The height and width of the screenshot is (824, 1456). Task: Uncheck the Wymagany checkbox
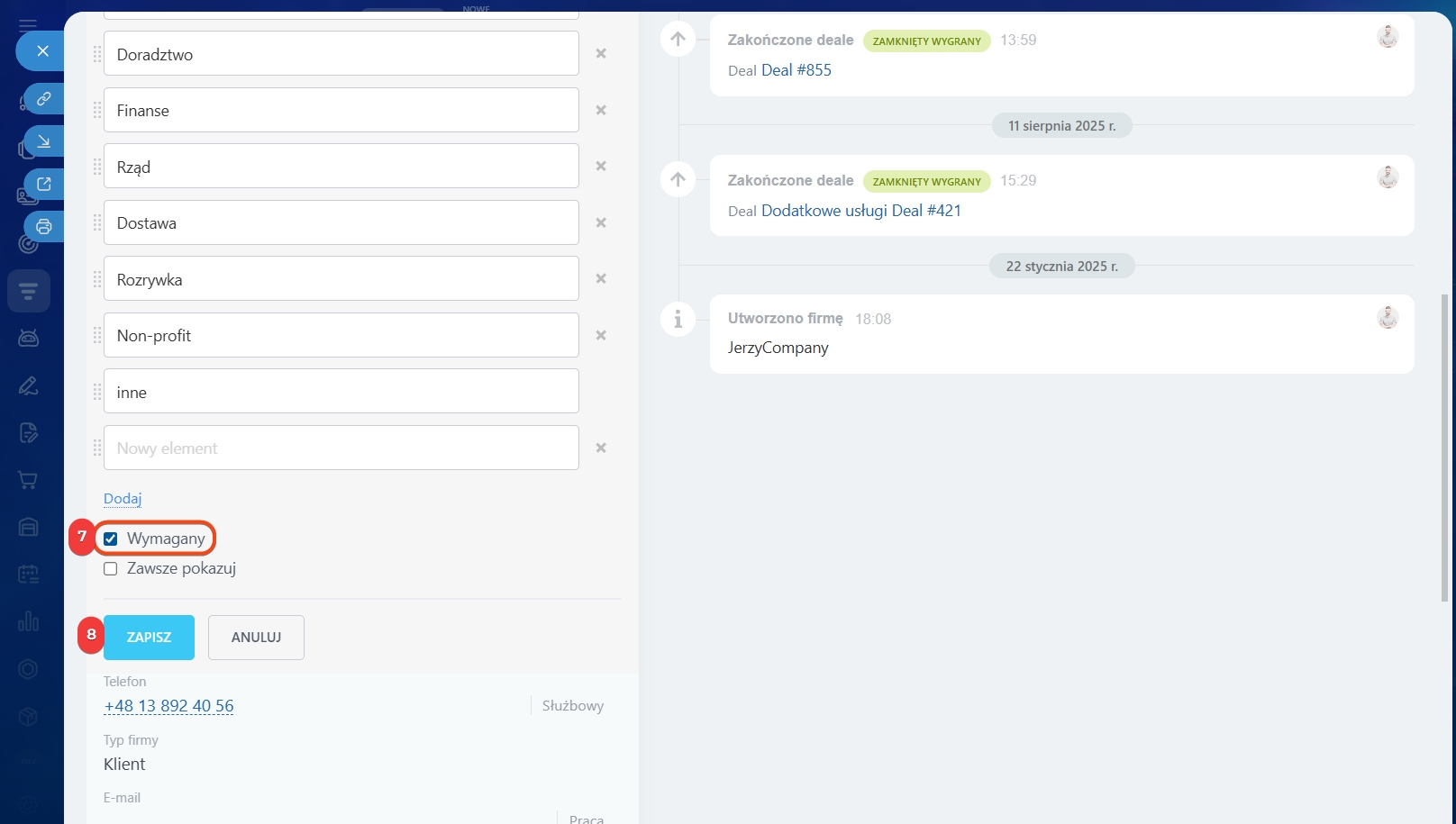pyautogui.click(x=111, y=539)
